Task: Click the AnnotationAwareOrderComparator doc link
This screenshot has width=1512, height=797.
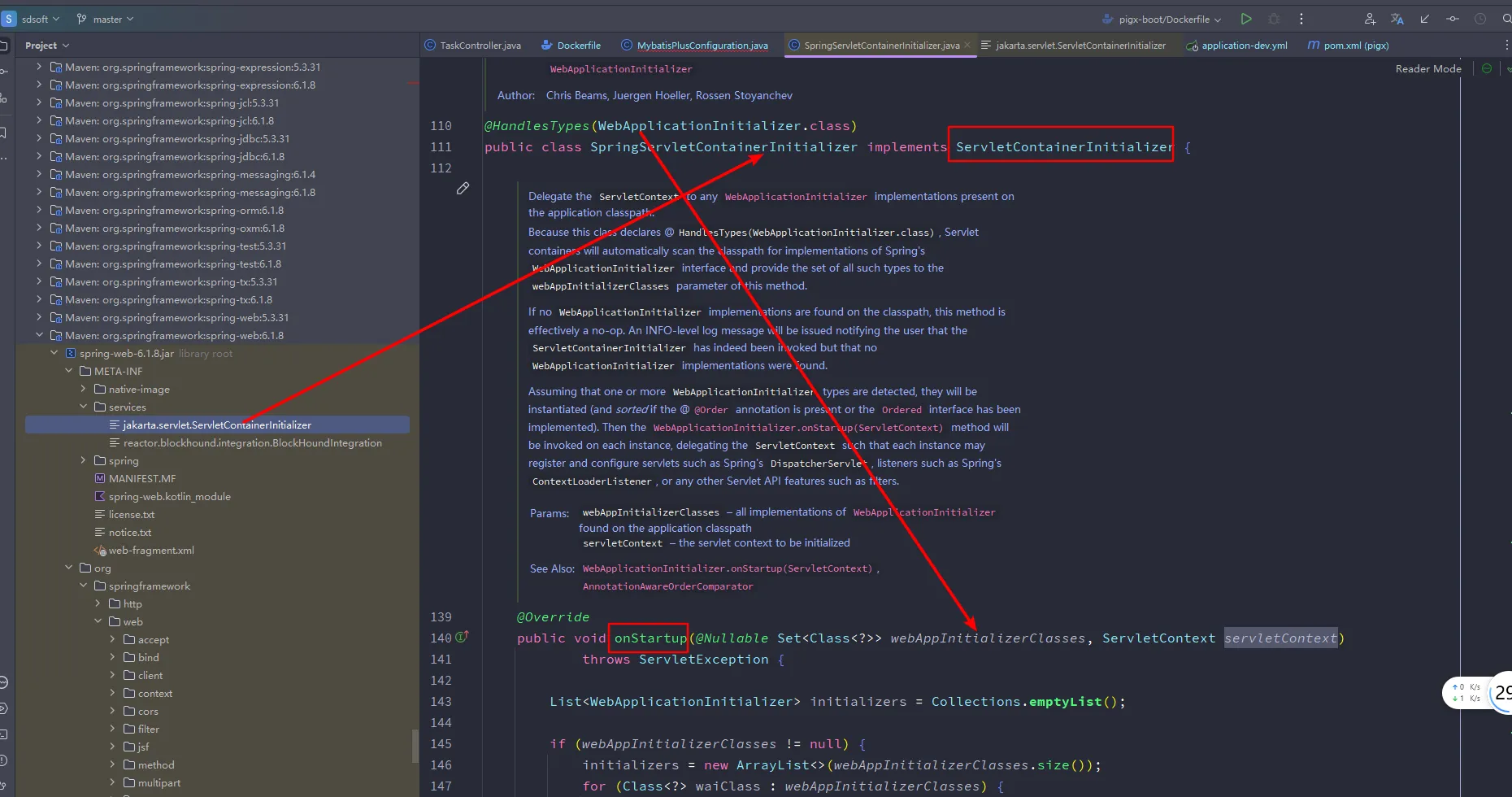Action: click(667, 586)
